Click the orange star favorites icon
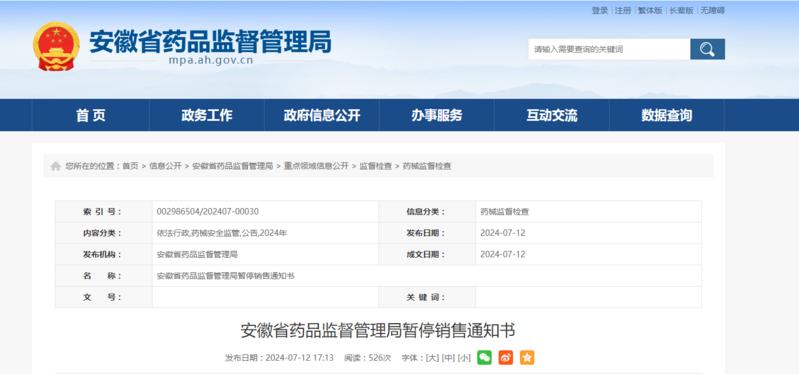The image size is (799, 374). click(x=527, y=358)
